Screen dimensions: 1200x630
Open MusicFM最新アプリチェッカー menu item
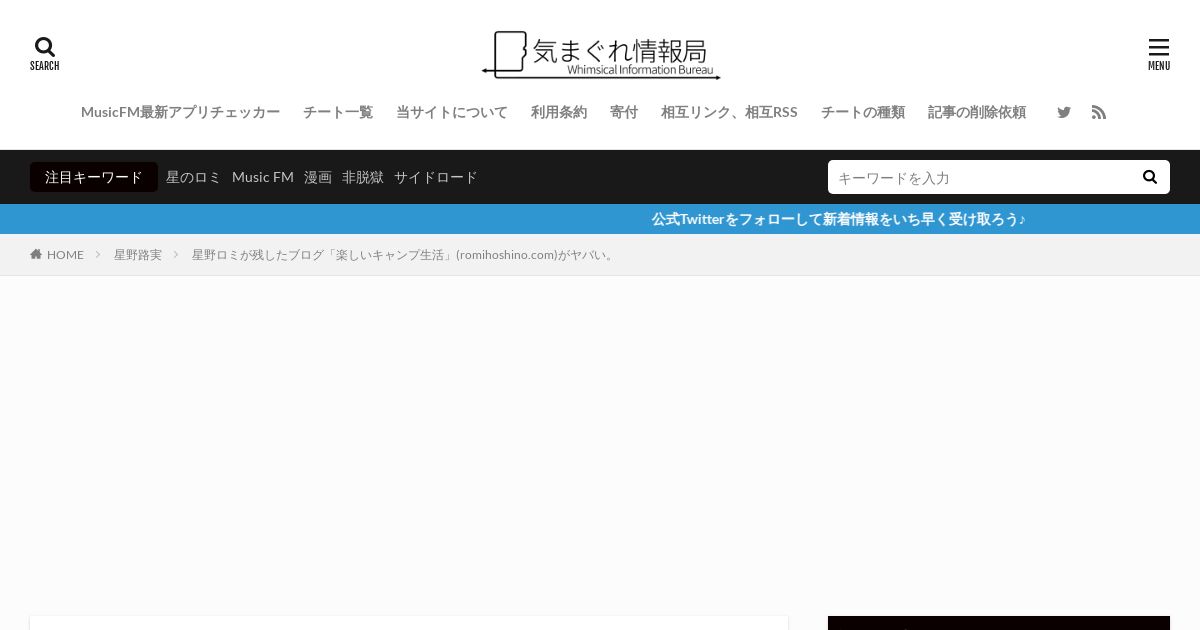point(180,112)
